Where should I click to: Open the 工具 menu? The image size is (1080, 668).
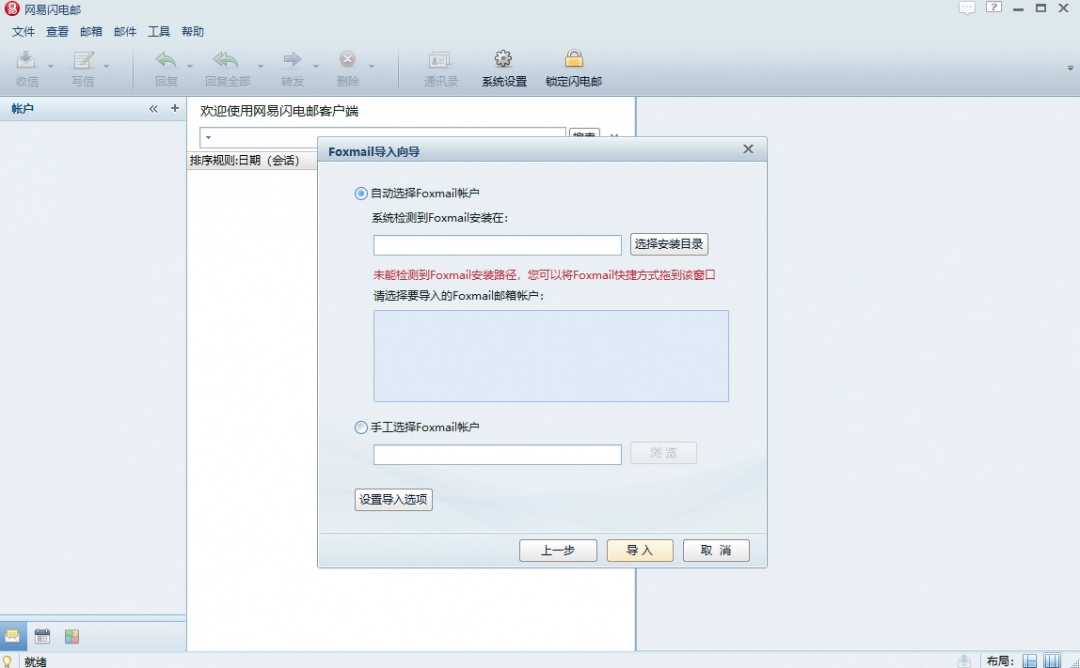pyautogui.click(x=159, y=32)
